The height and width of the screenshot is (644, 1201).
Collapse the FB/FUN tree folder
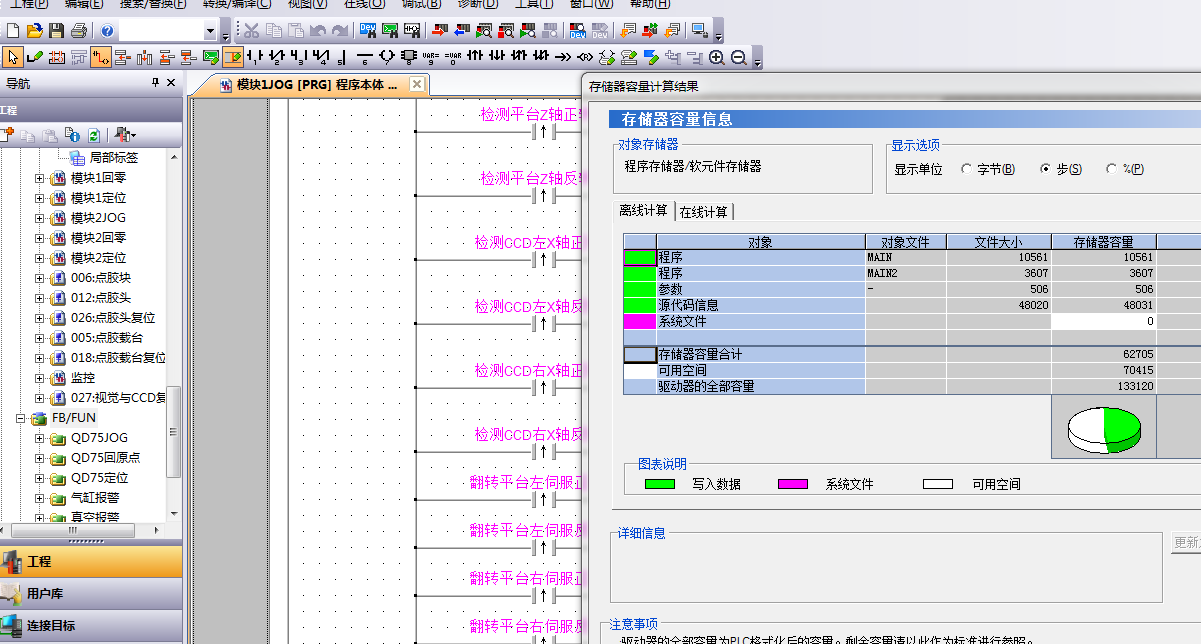21,418
